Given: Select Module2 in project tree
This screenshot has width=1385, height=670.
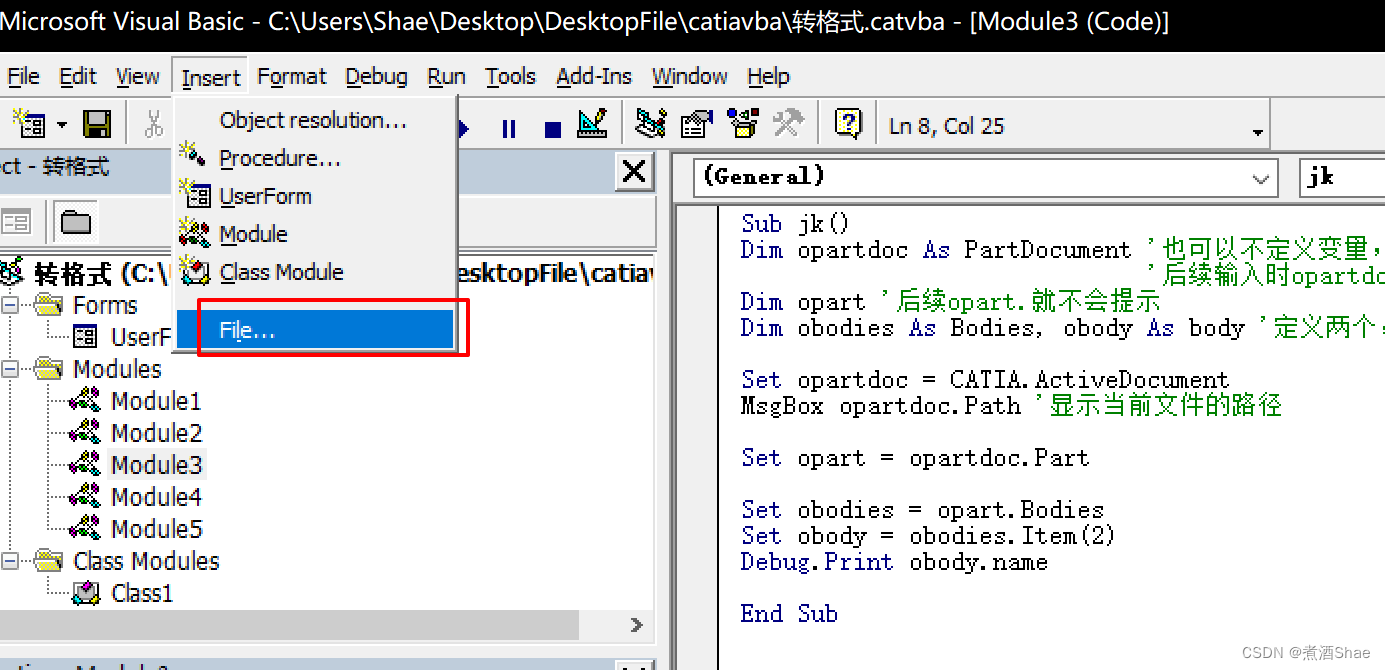Looking at the screenshot, I should 156,433.
